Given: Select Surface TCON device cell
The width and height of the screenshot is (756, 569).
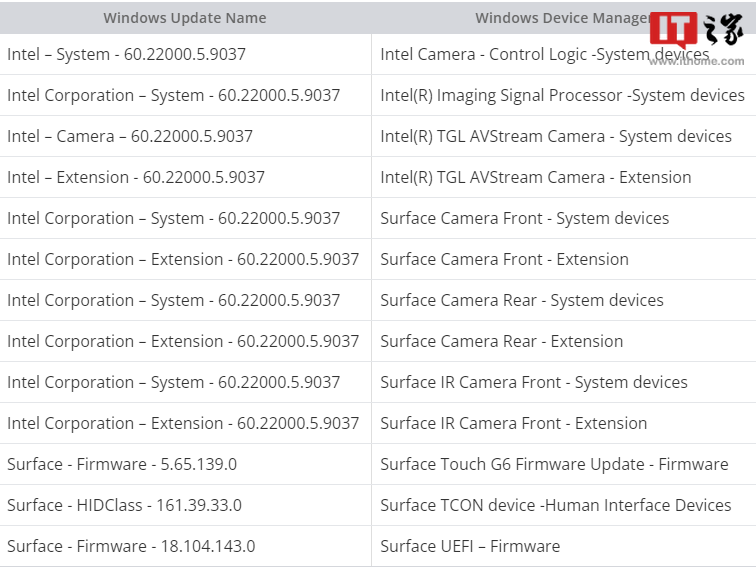Looking at the screenshot, I should point(556,505).
